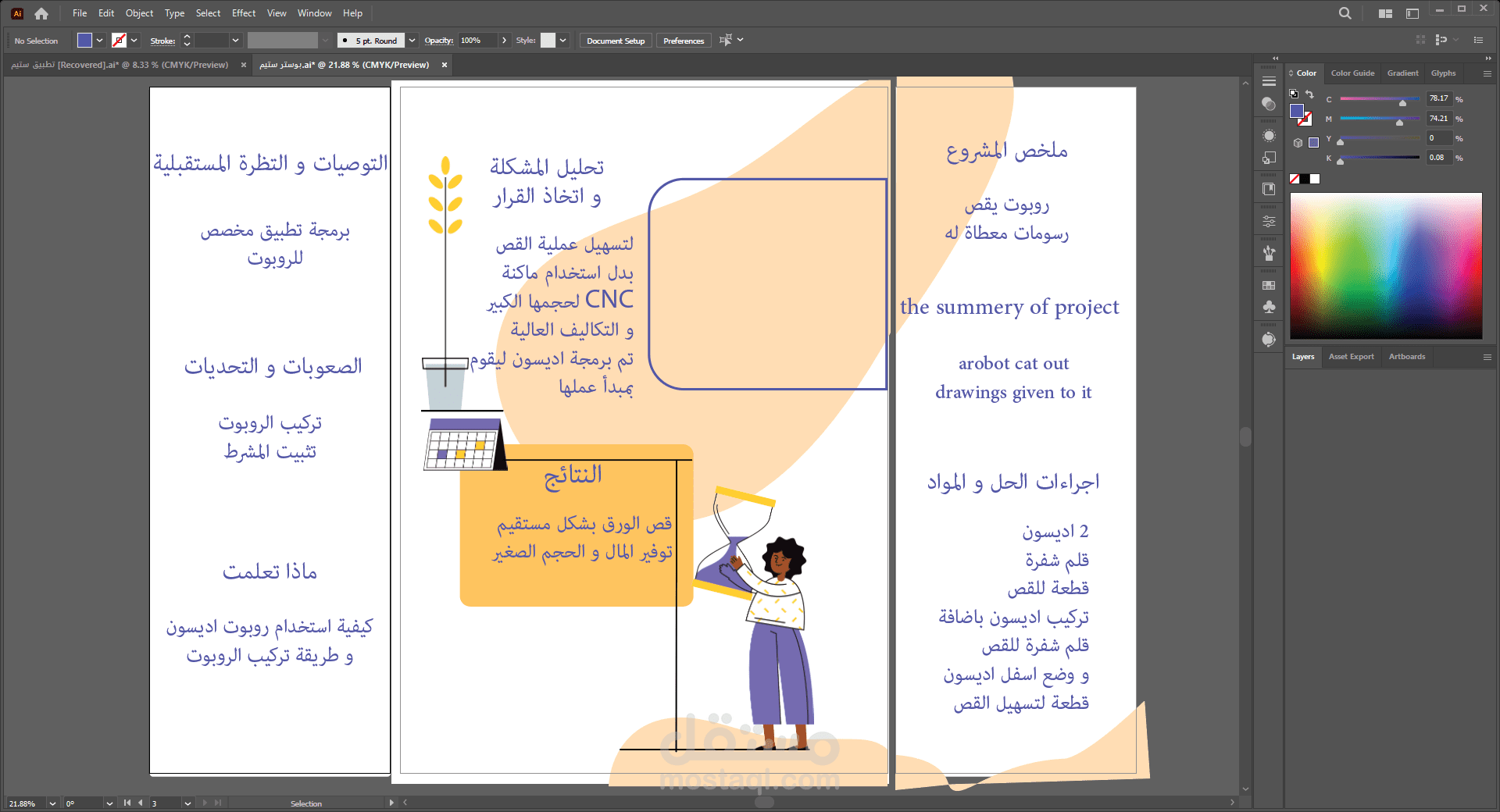Screen dimensions: 1500x812
Task: Switch to the Color Guide tab
Action: coord(1352,73)
